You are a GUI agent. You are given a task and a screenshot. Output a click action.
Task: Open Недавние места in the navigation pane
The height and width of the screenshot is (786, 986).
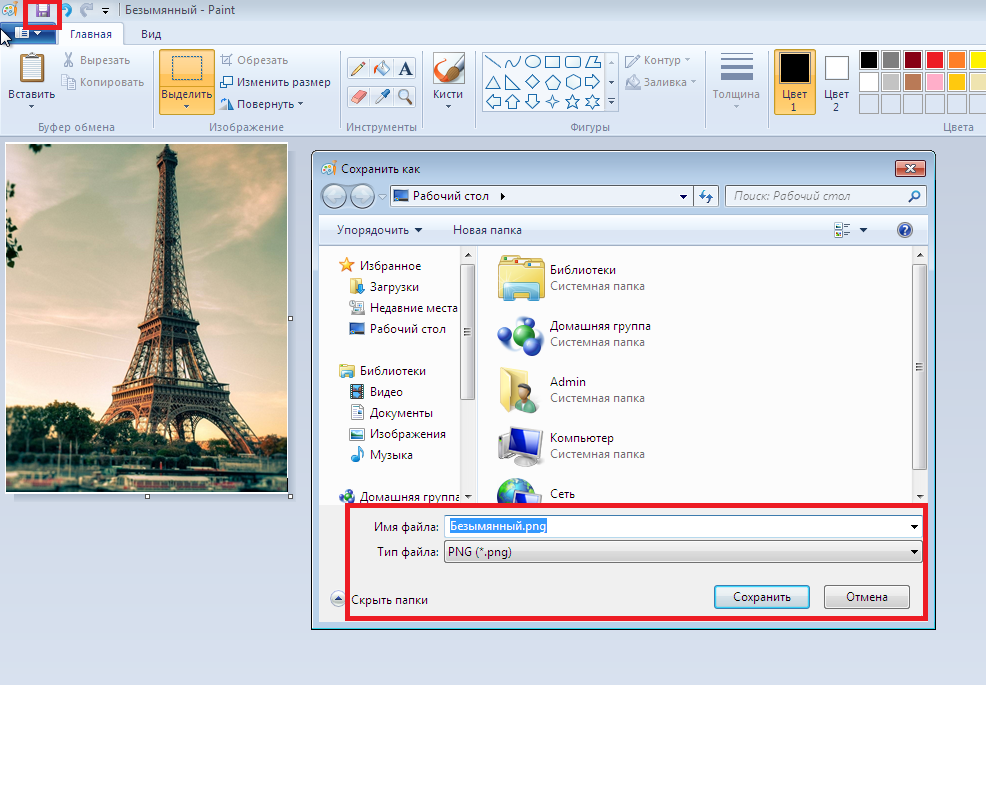pyautogui.click(x=403, y=308)
